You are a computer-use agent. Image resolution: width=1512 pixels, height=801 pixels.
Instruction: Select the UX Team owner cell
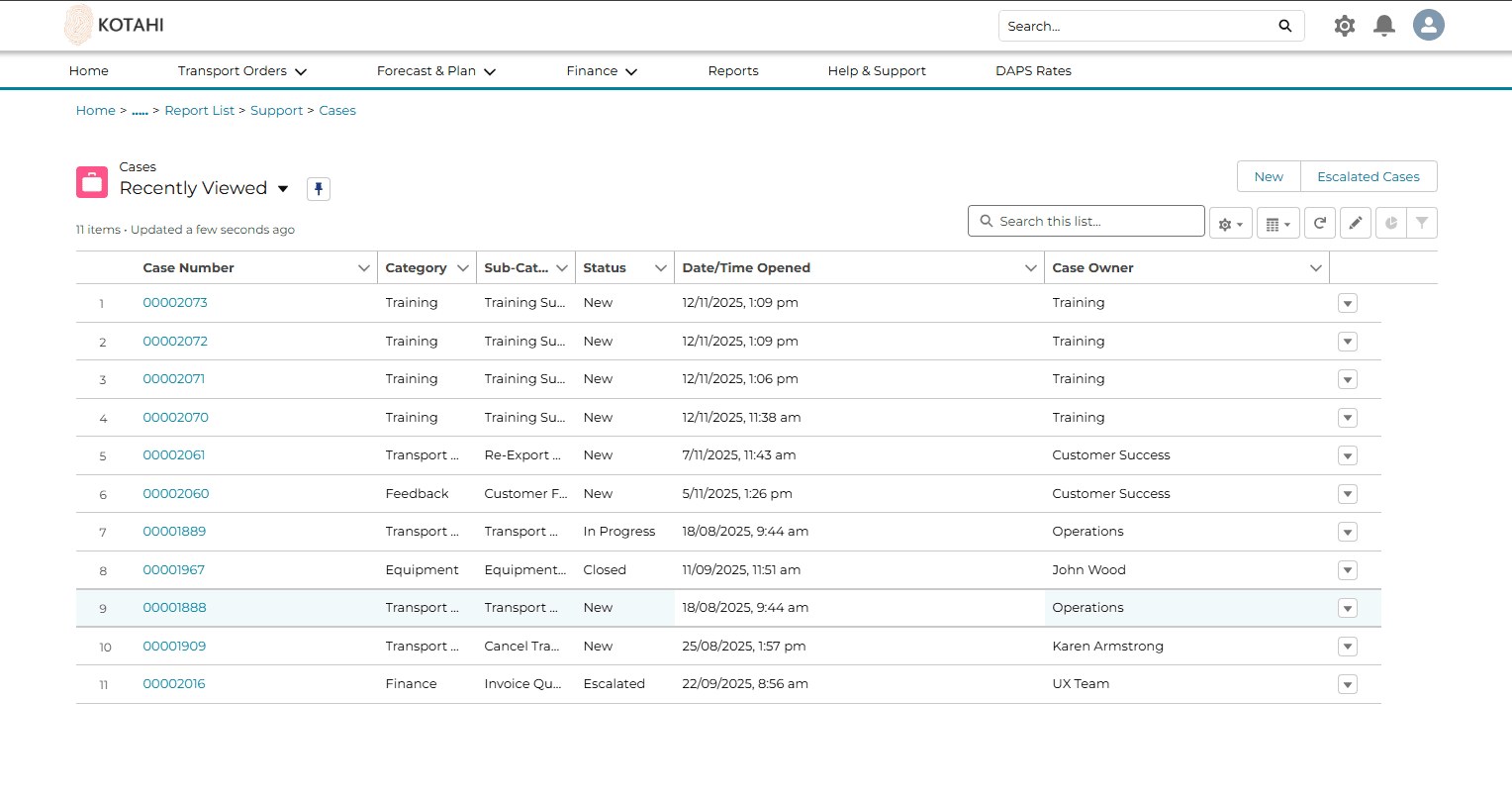pyautogui.click(x=1081, y=684)
